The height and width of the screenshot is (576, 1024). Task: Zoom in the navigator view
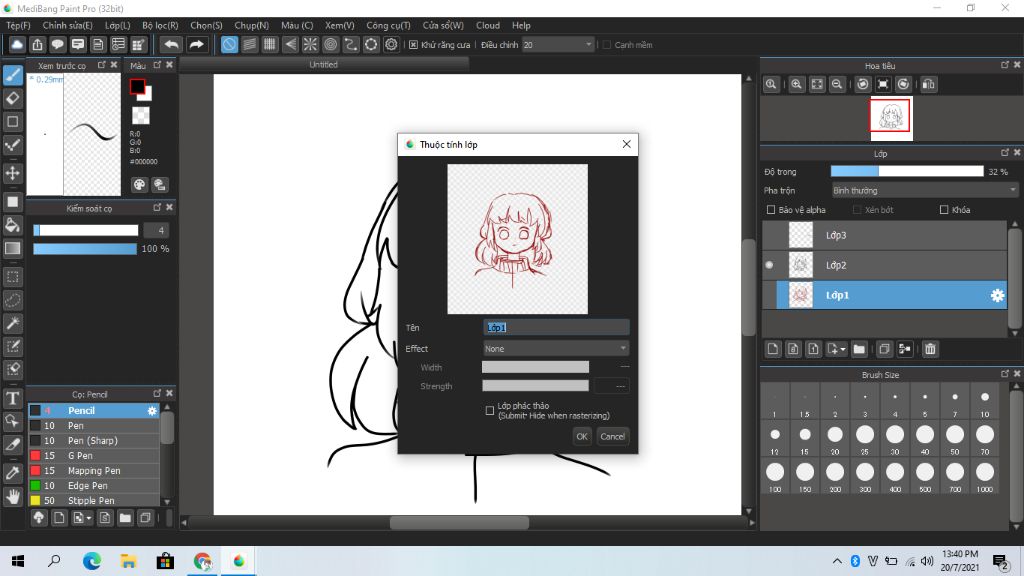[796, 84]
